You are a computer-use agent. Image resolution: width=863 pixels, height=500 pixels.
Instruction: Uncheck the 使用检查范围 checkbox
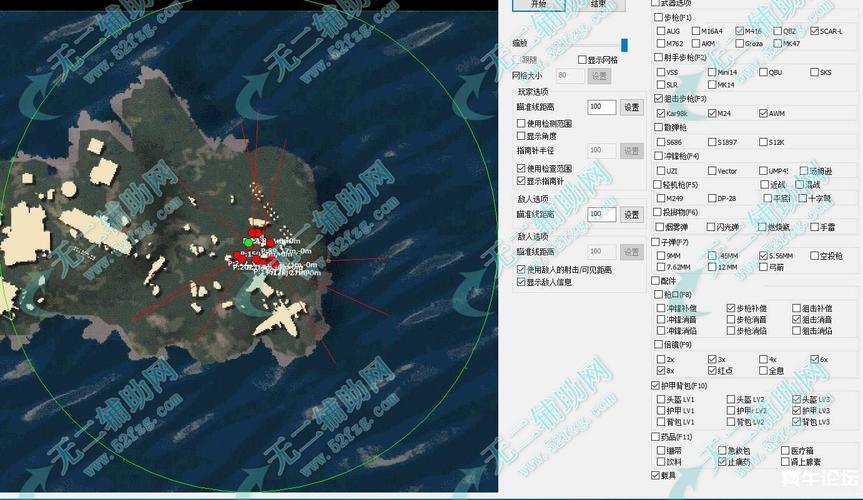click(521, 168)
